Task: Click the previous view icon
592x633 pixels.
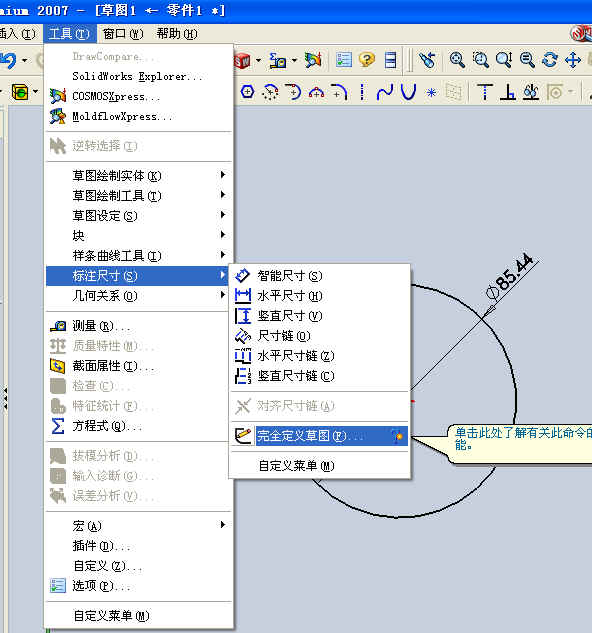Action: pyautogui.click(x=428, y=60)
